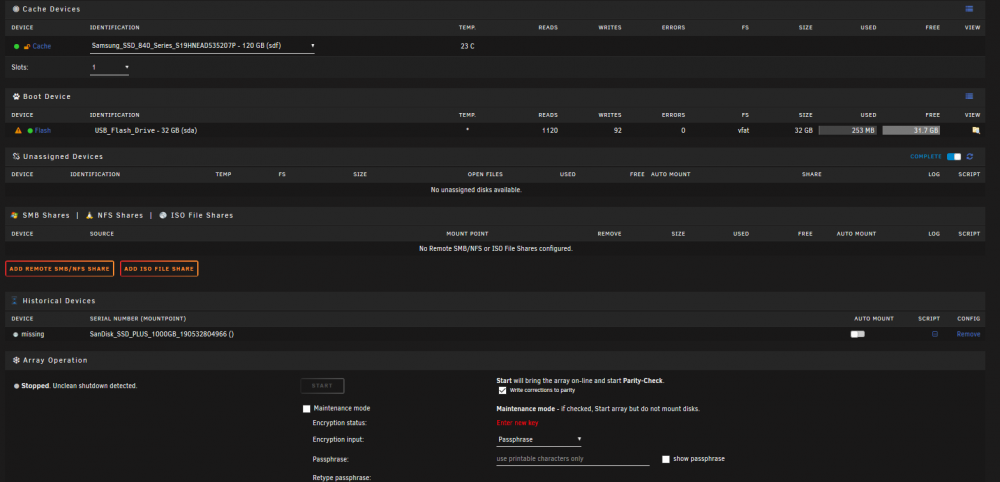Click the padlock icon next to Cache
This screenshot has height=482, width=1000.
tap(27, 47)
